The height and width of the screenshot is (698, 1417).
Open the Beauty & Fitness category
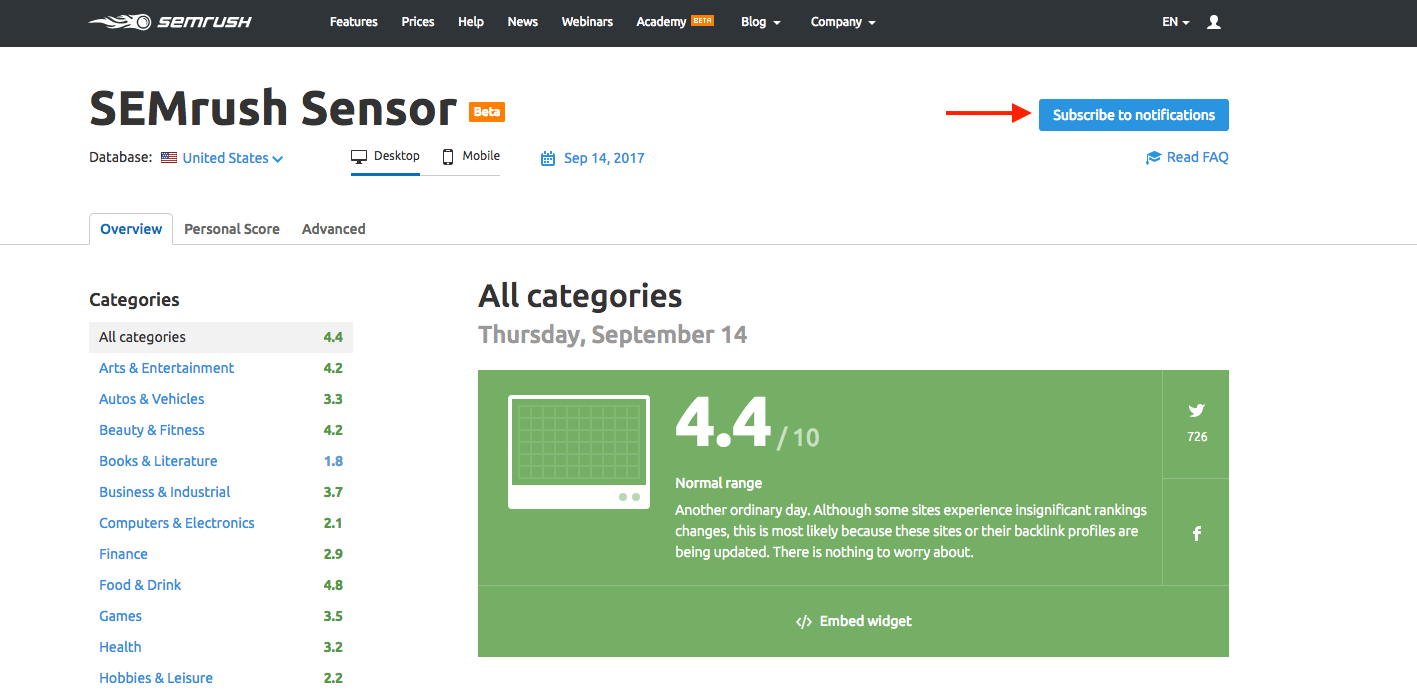click(x=152, y=430)
